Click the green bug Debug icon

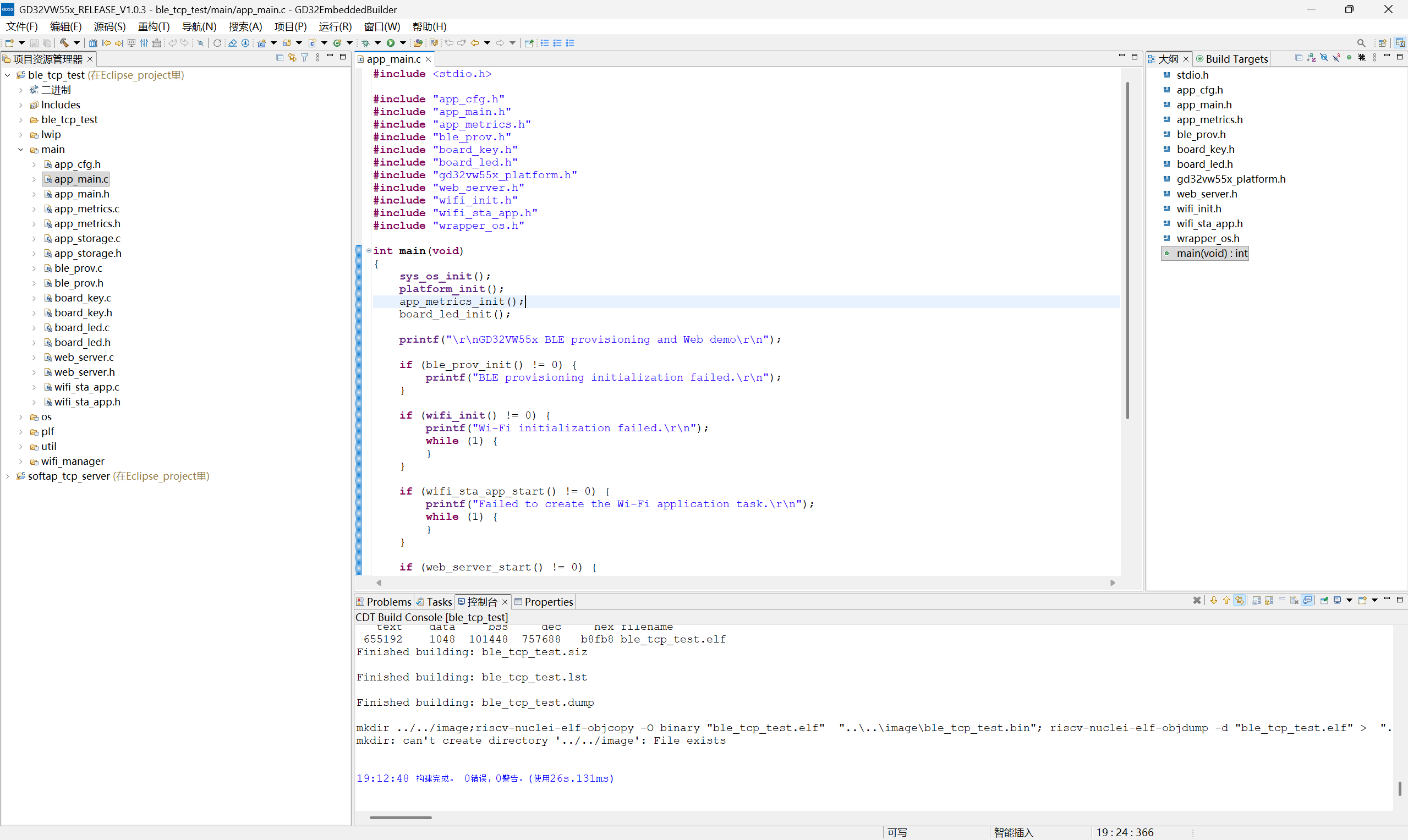pos(366,43)
